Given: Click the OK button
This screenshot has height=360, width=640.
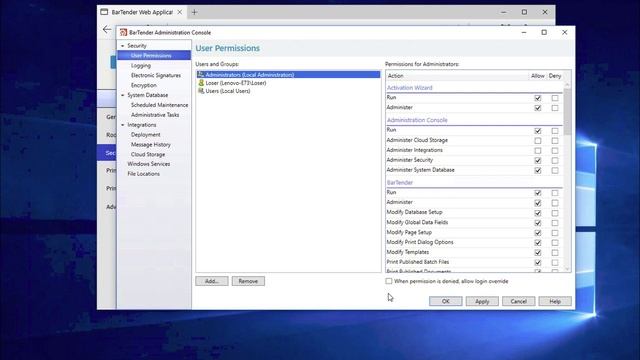Looking at the screenshot, I should tap(446, 301).
